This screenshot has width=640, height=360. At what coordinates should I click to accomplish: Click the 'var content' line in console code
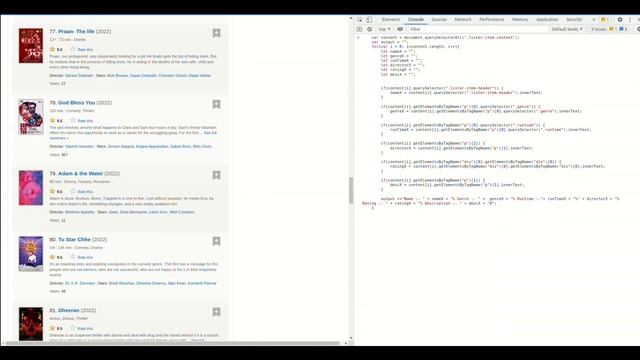445,38
